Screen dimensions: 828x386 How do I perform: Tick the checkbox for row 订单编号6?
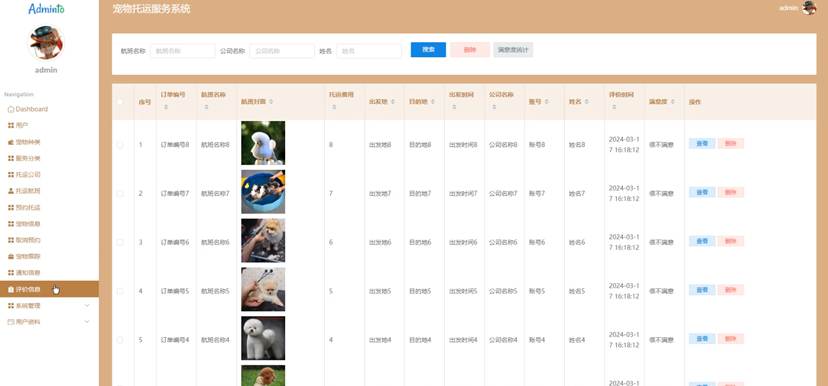click(x=120, y=242)
